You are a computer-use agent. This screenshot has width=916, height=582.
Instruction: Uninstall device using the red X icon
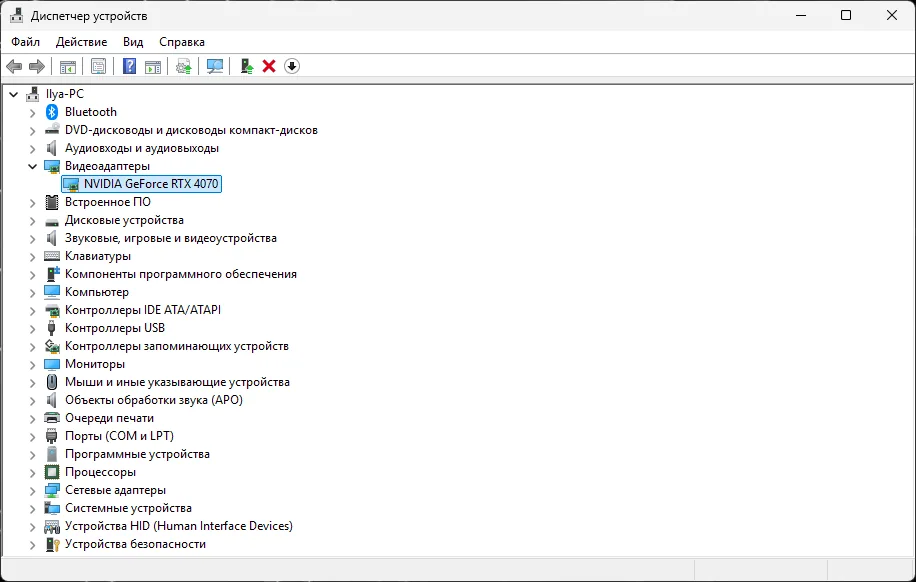click(269, 66)
